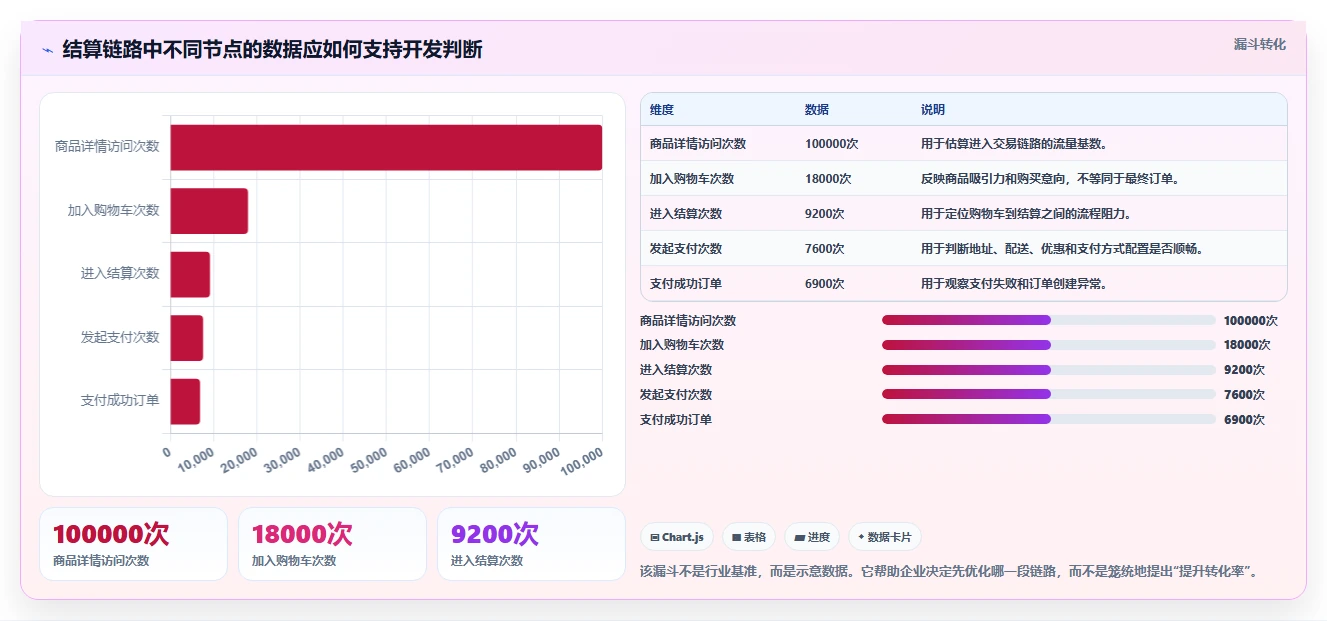Screen dimensions: 1327x621
Task: Click the 说明 table column header
Action: tap(933, 110)
